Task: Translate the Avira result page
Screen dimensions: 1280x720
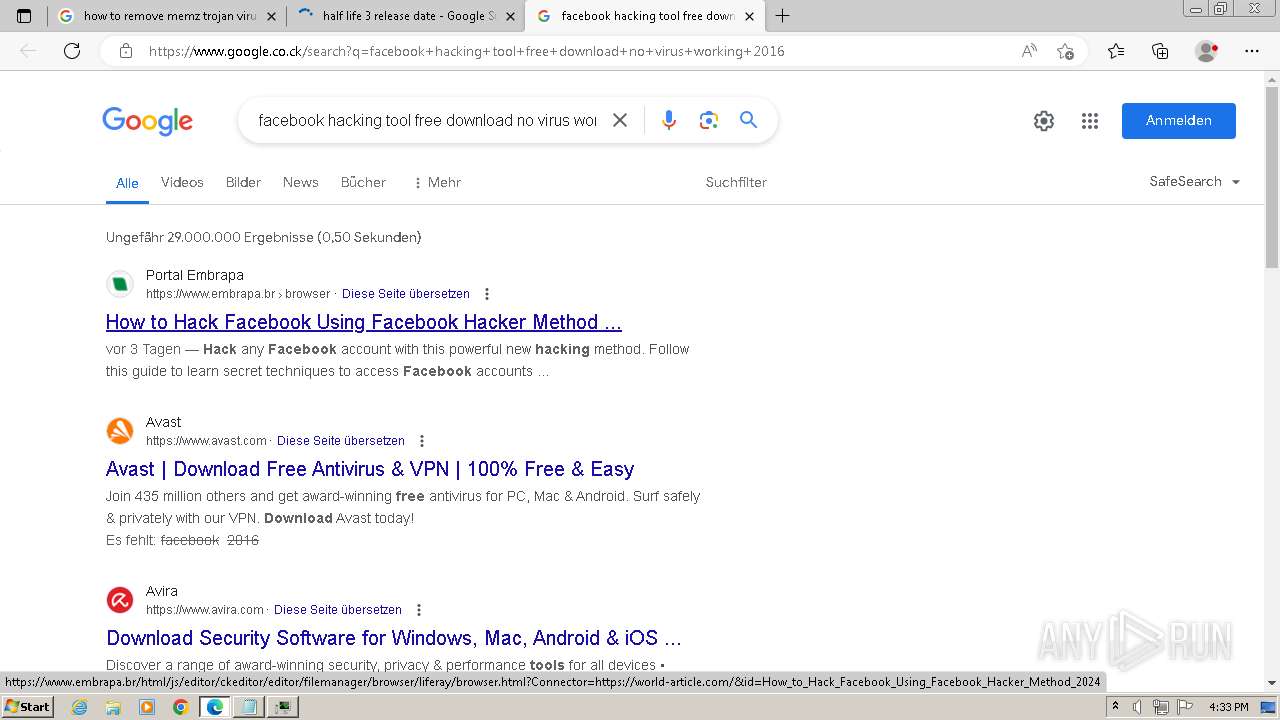Action: pos(338,610)
